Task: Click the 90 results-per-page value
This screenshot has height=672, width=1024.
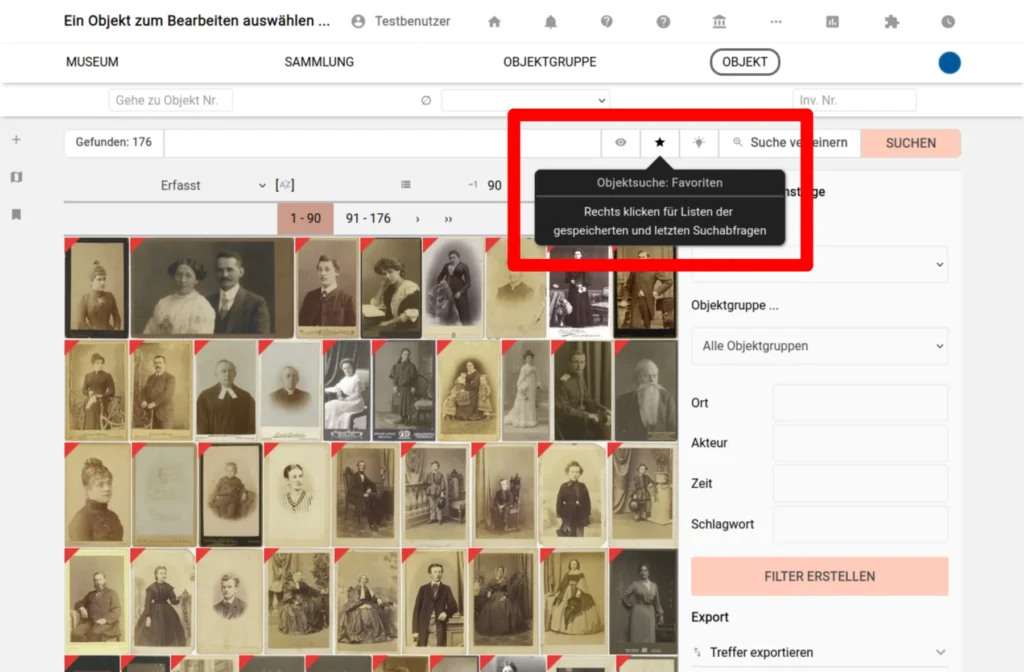Action: tap(494, 185)
